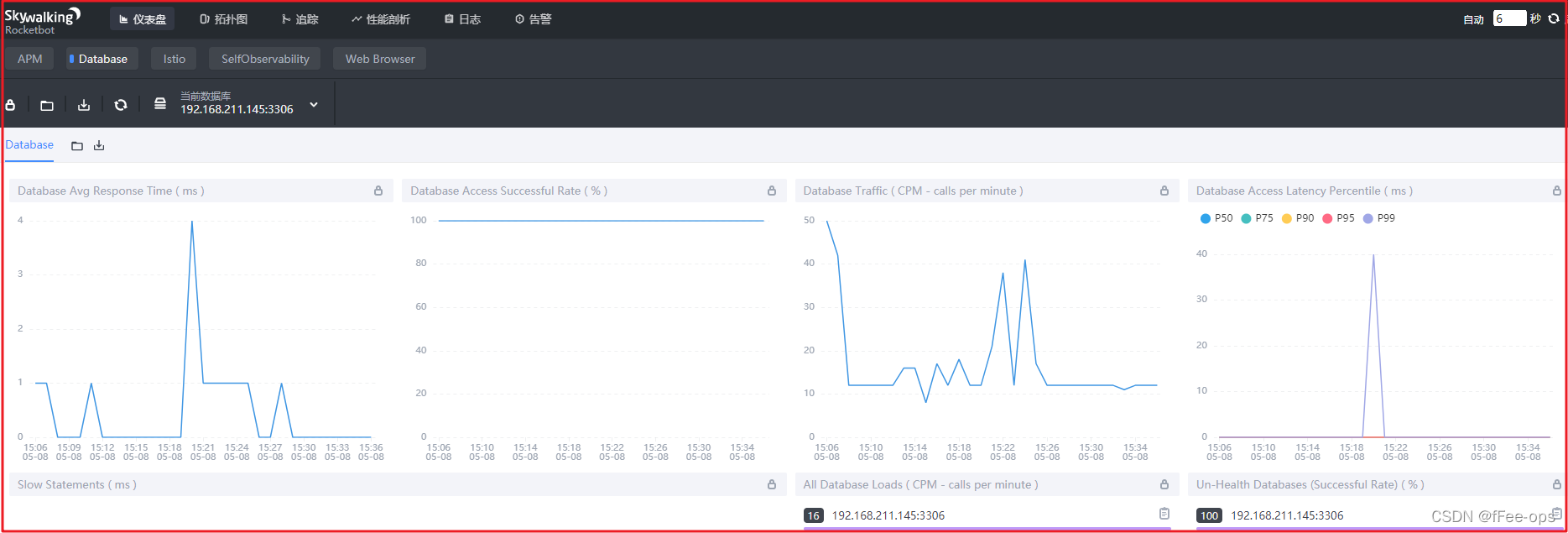This screenshot has width=1568, height=533.
Task: Toggle the P95 legend series
Action: pyautogui.click(x=1338, y=218)
